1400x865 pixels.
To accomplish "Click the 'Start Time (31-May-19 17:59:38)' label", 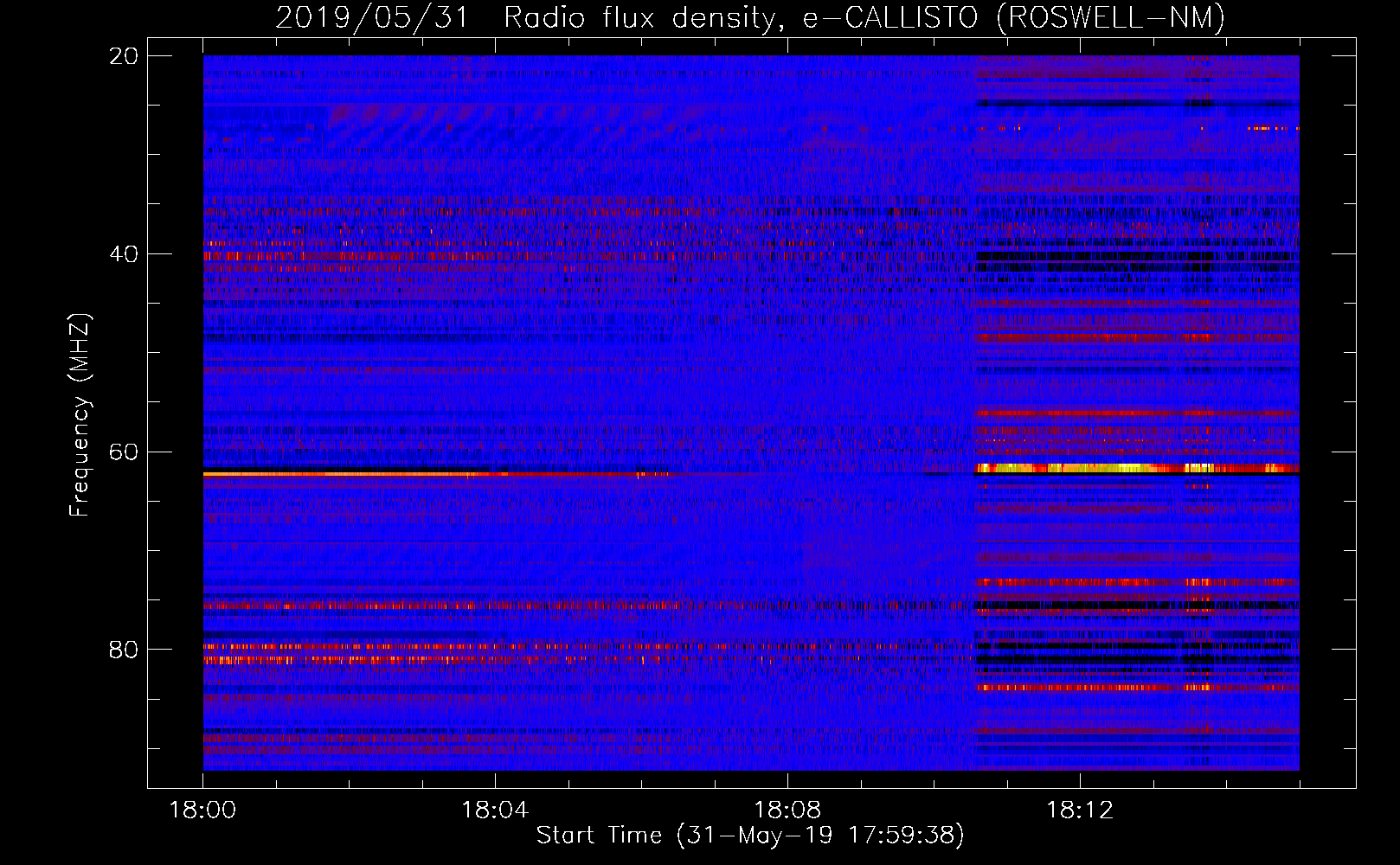I will (749, 836).
